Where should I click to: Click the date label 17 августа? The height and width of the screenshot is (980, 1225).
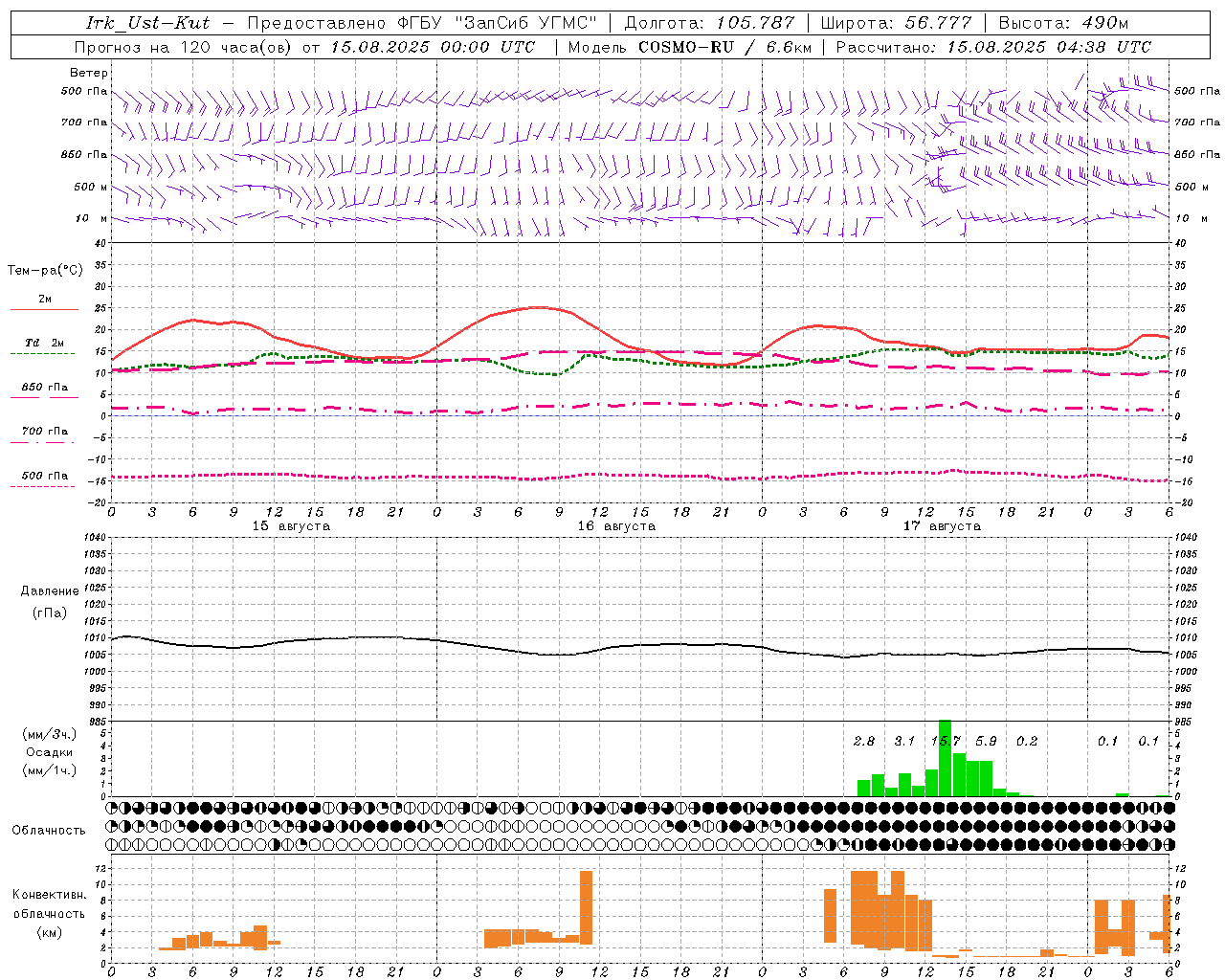(942, 526)
